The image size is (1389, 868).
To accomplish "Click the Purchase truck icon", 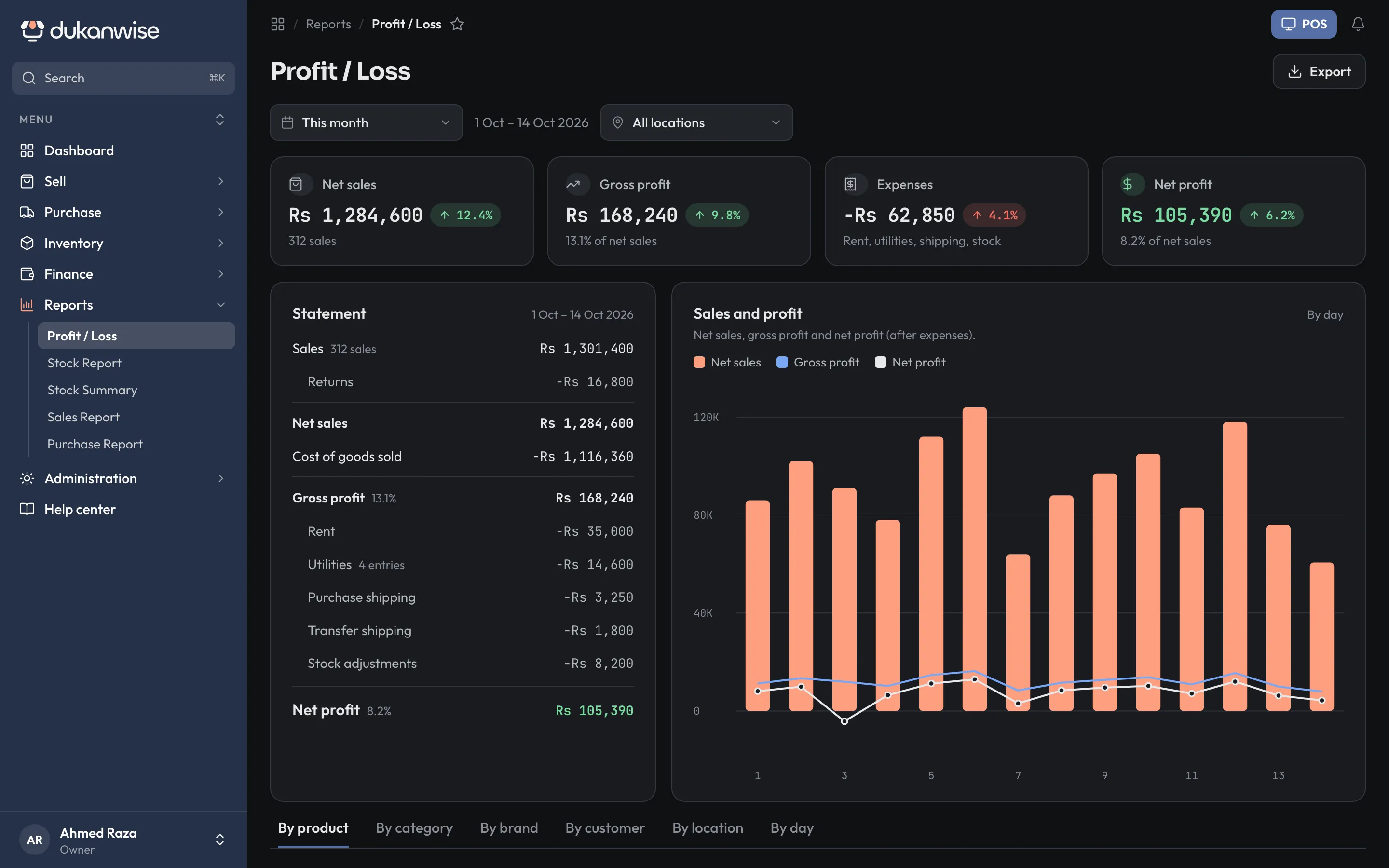I will point(27,212).
